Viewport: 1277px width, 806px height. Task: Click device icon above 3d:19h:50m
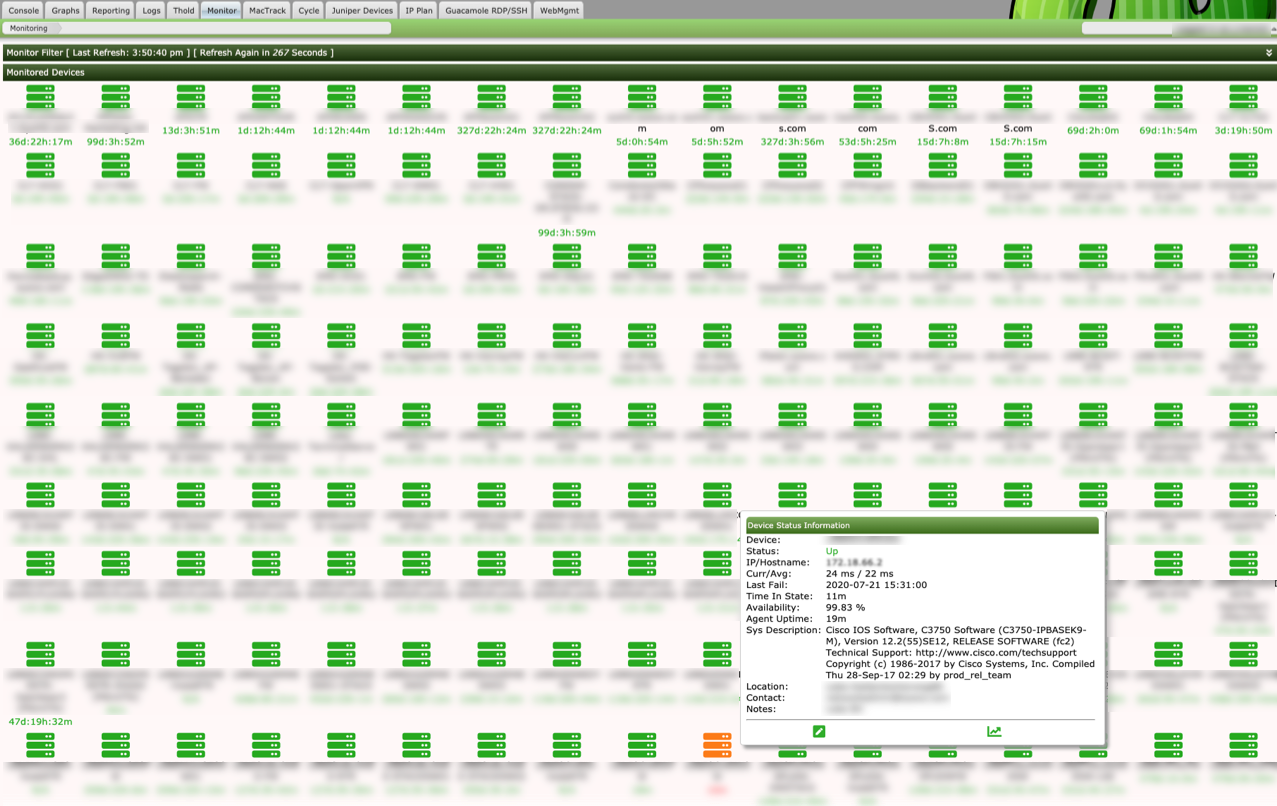1243,97
